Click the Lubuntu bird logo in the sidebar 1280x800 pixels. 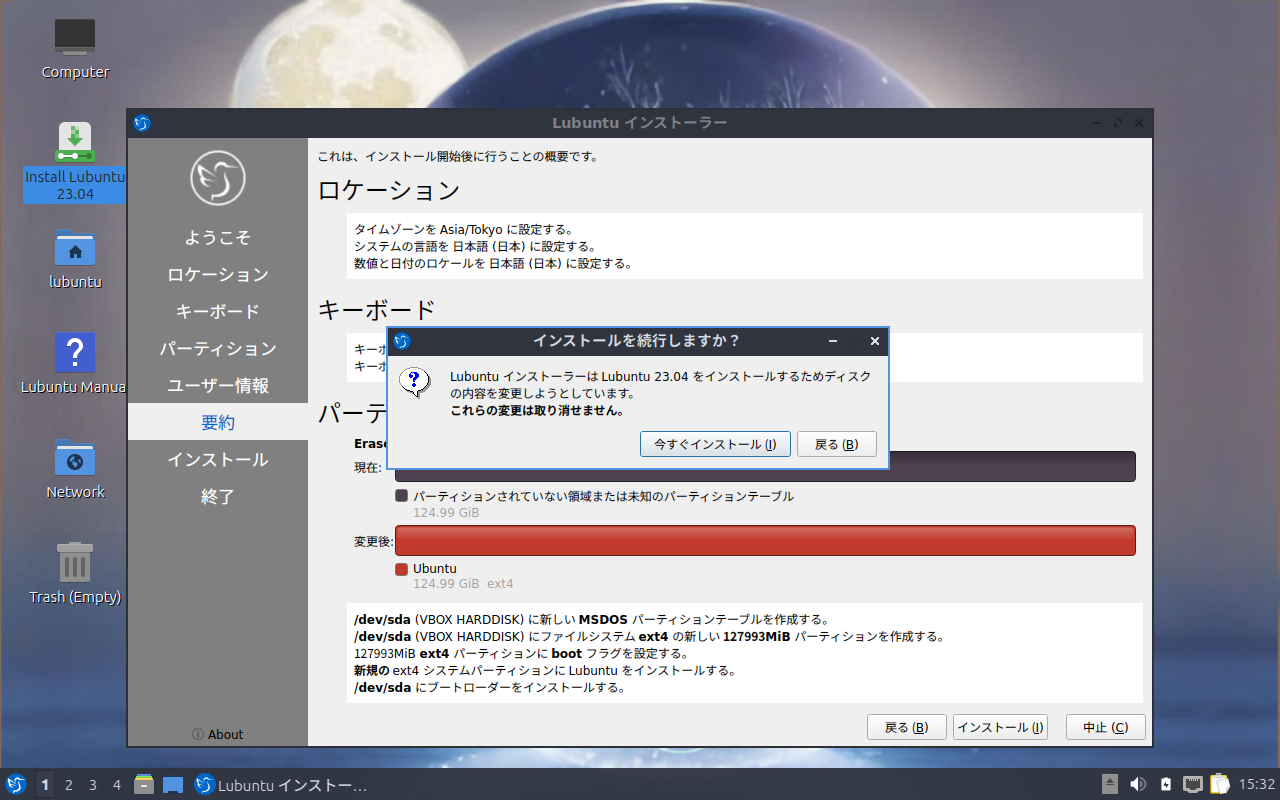coord(218,179)
